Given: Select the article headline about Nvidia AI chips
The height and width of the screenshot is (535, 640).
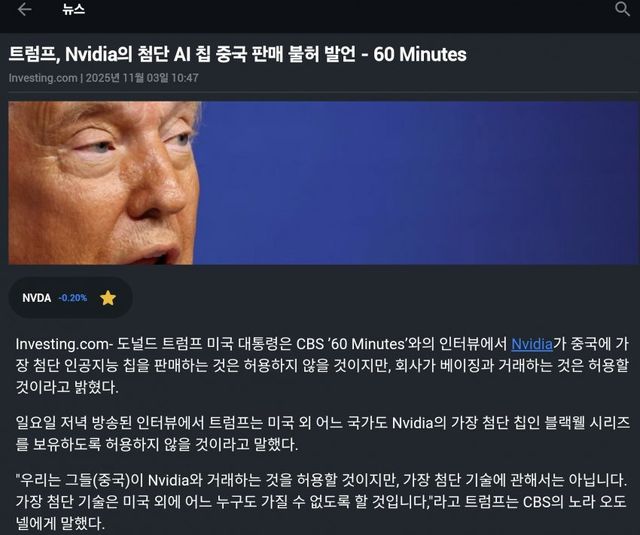Looking at the screenshot, I should [237, 55].
